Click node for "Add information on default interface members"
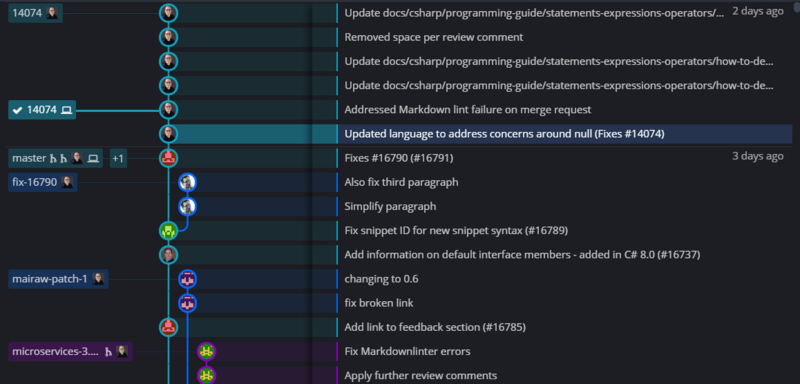The width and height of the screenshot is (800, 384). pos(168,254)
